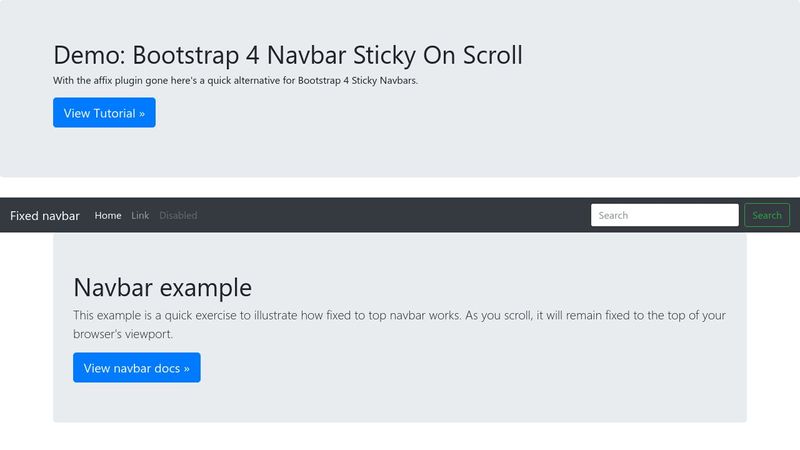The image size is (800, 450).
Task: Click empty dark navbar space left of Search field
Action: [x=400, y=215]
